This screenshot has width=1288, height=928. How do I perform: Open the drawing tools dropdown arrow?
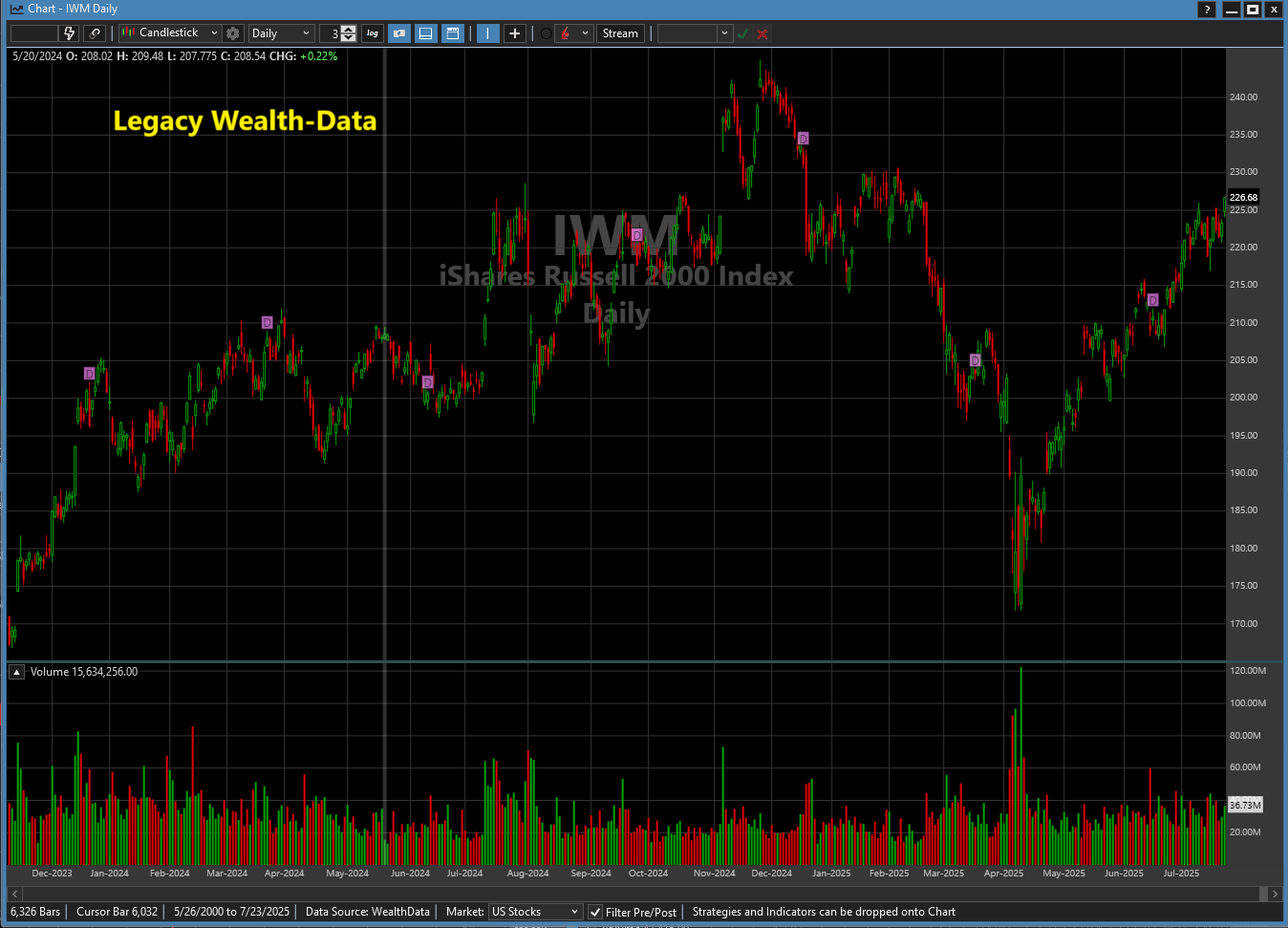point(585,33)
